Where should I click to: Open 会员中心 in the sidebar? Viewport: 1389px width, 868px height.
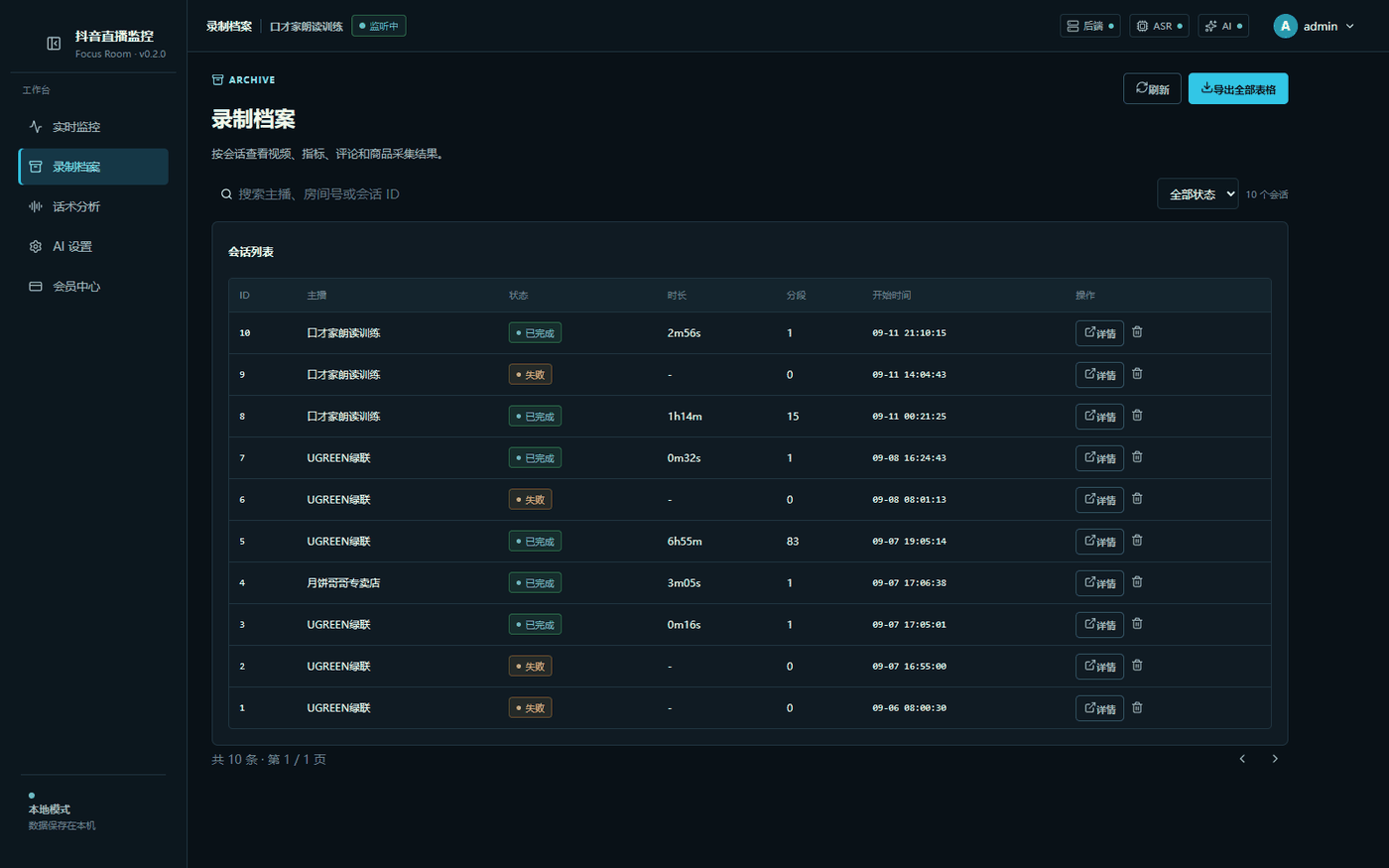(x=93, y=286)
